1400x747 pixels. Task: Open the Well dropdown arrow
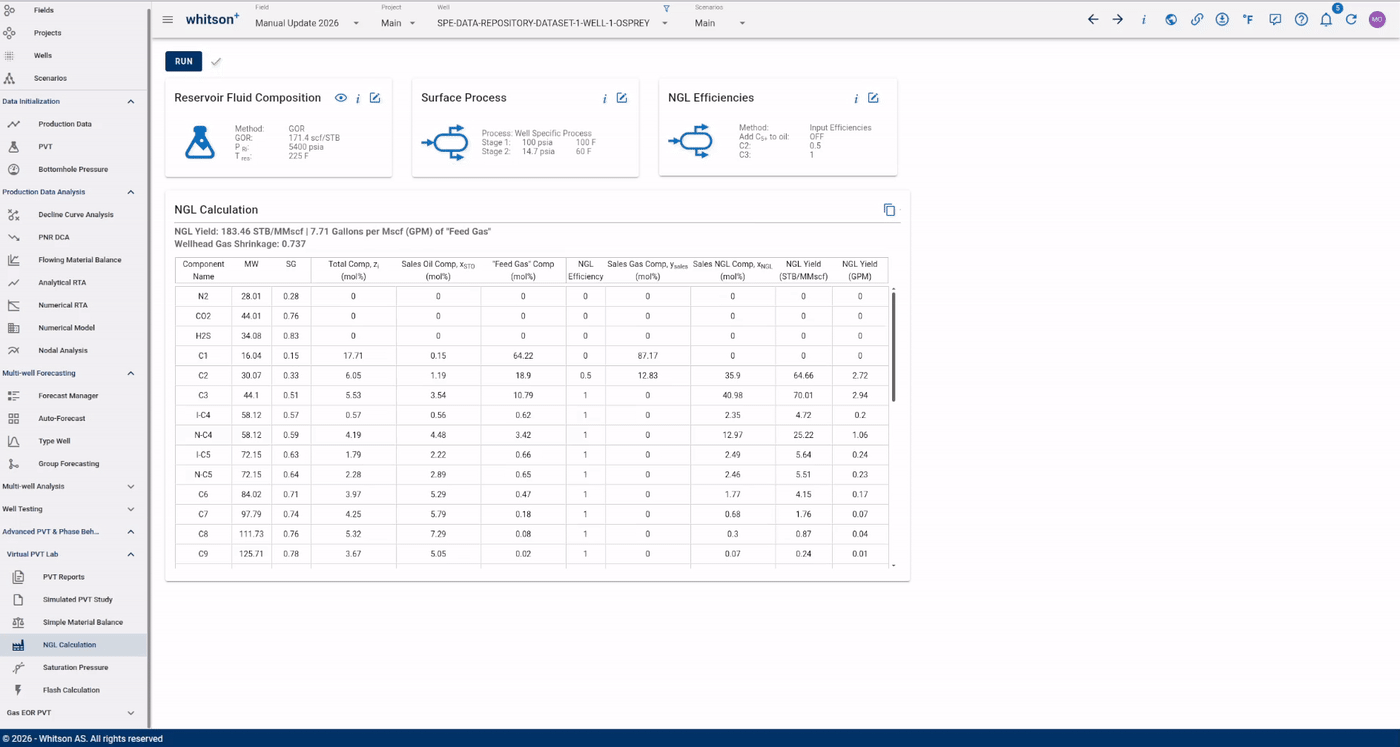[665, 24]
